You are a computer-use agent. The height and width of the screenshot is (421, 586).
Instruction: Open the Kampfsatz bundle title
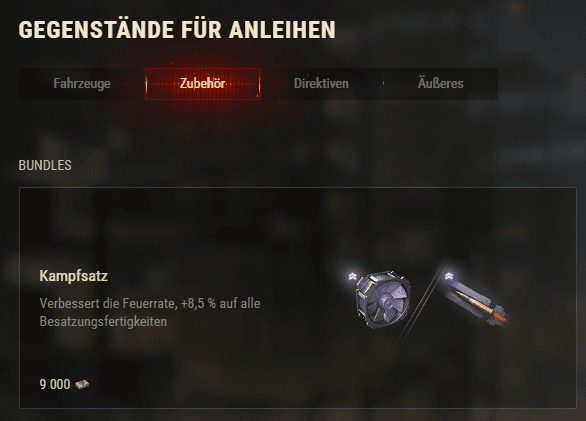[x=74, y=276]
